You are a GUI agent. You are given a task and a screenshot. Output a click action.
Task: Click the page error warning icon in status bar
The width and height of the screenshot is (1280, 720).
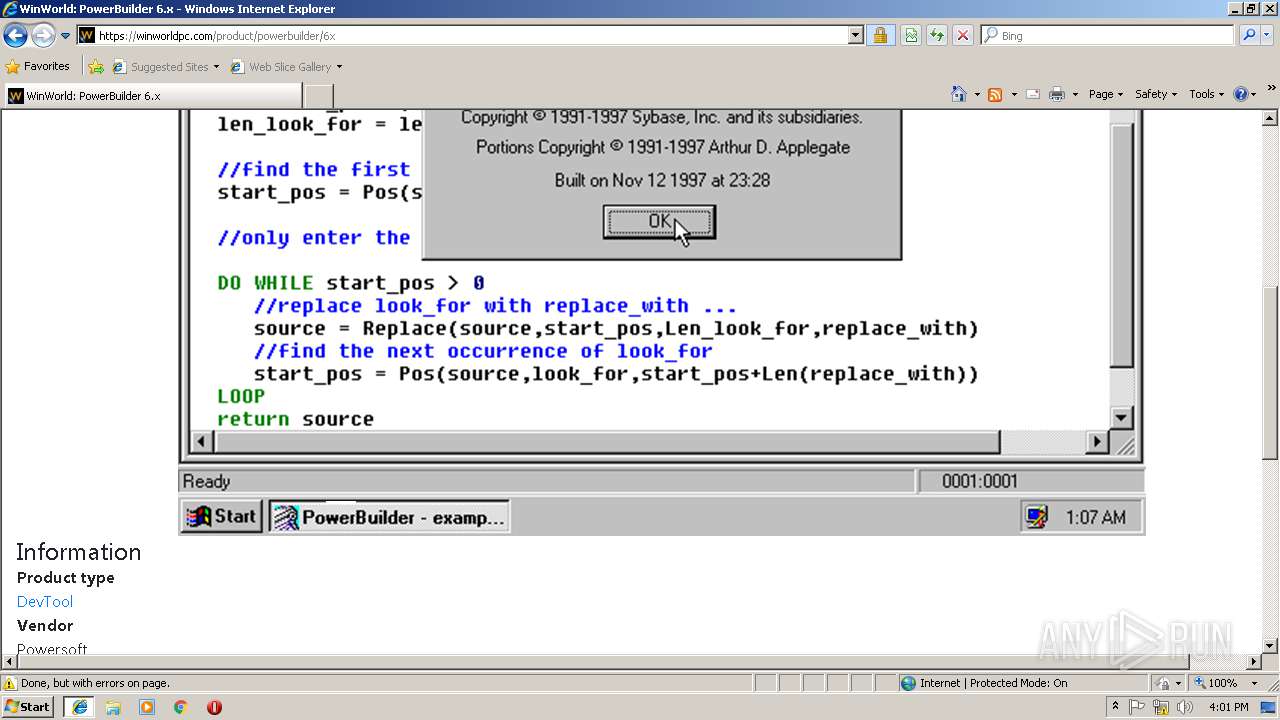point(10,683)
